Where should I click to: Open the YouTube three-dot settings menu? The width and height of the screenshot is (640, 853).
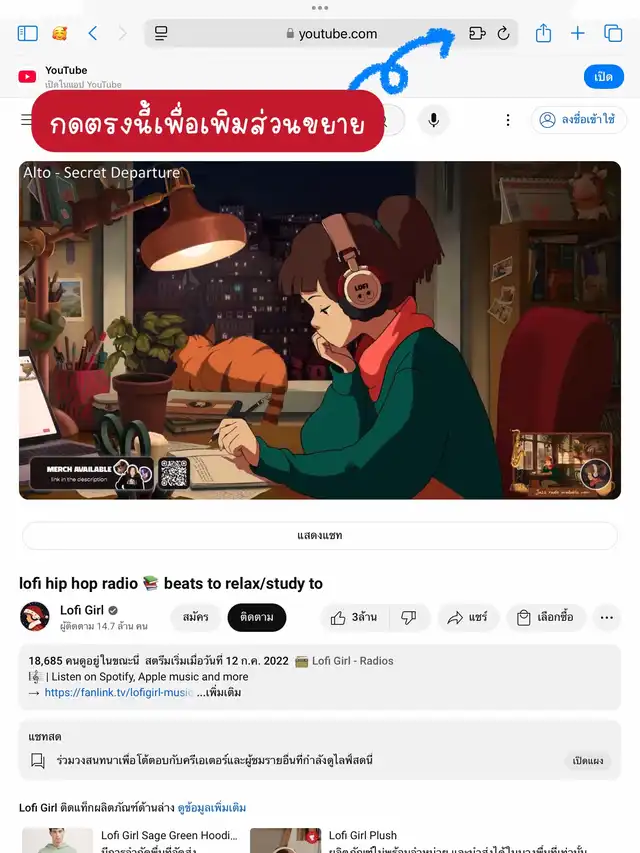(x=508, y=120)
